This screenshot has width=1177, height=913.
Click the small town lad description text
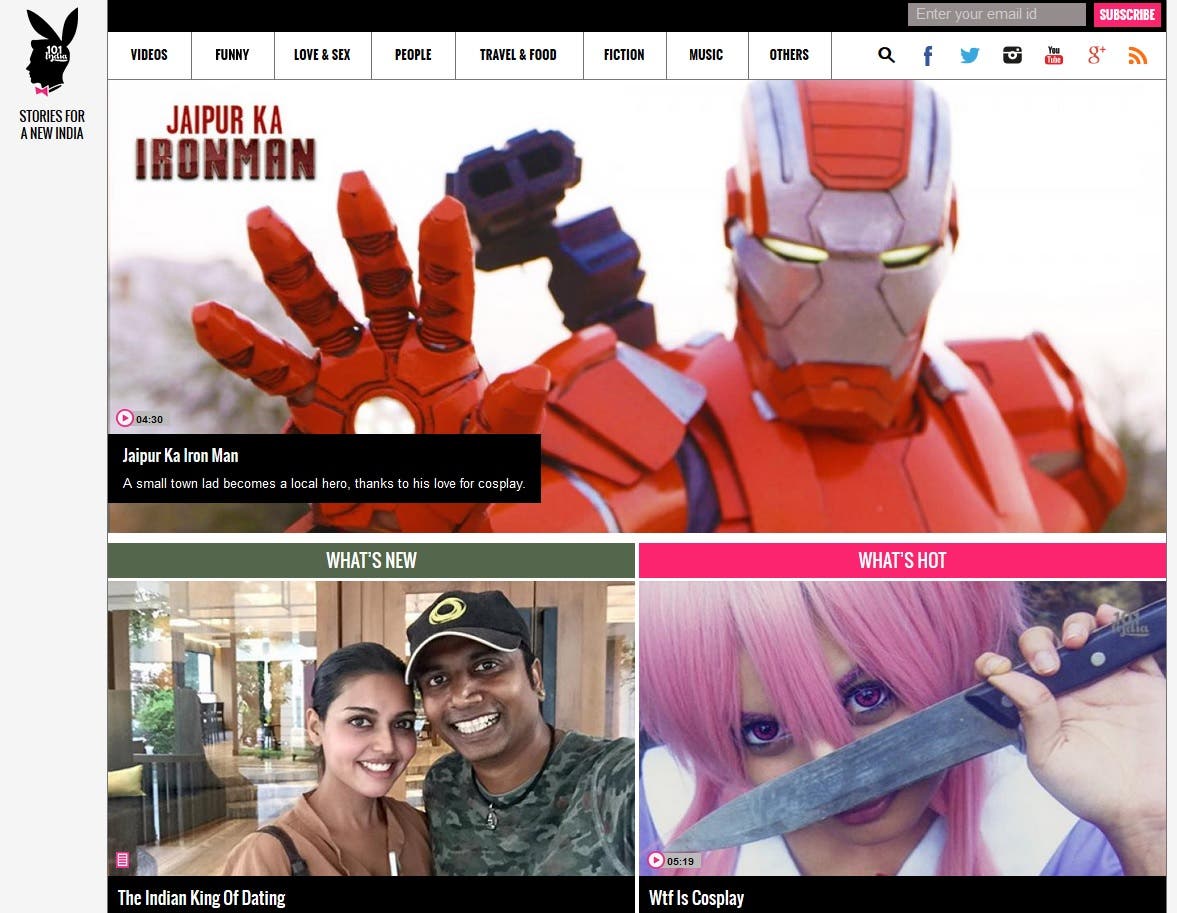click(x=324, y=484)
